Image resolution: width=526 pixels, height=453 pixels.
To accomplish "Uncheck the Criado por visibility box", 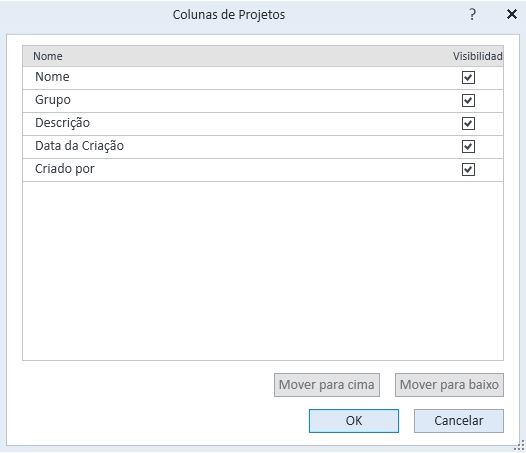I will pos(468,169).
